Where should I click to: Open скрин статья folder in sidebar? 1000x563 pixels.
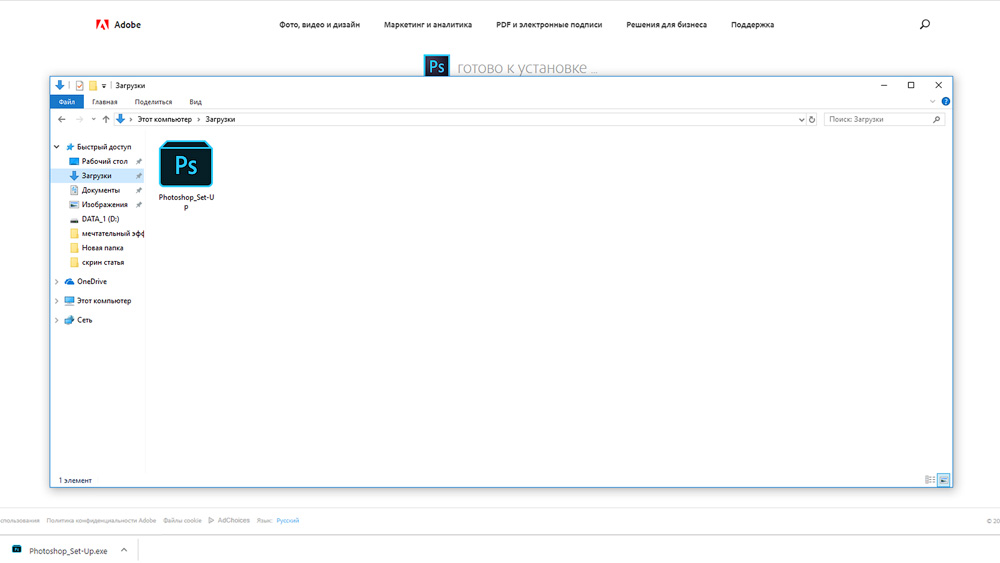[103, 262]
